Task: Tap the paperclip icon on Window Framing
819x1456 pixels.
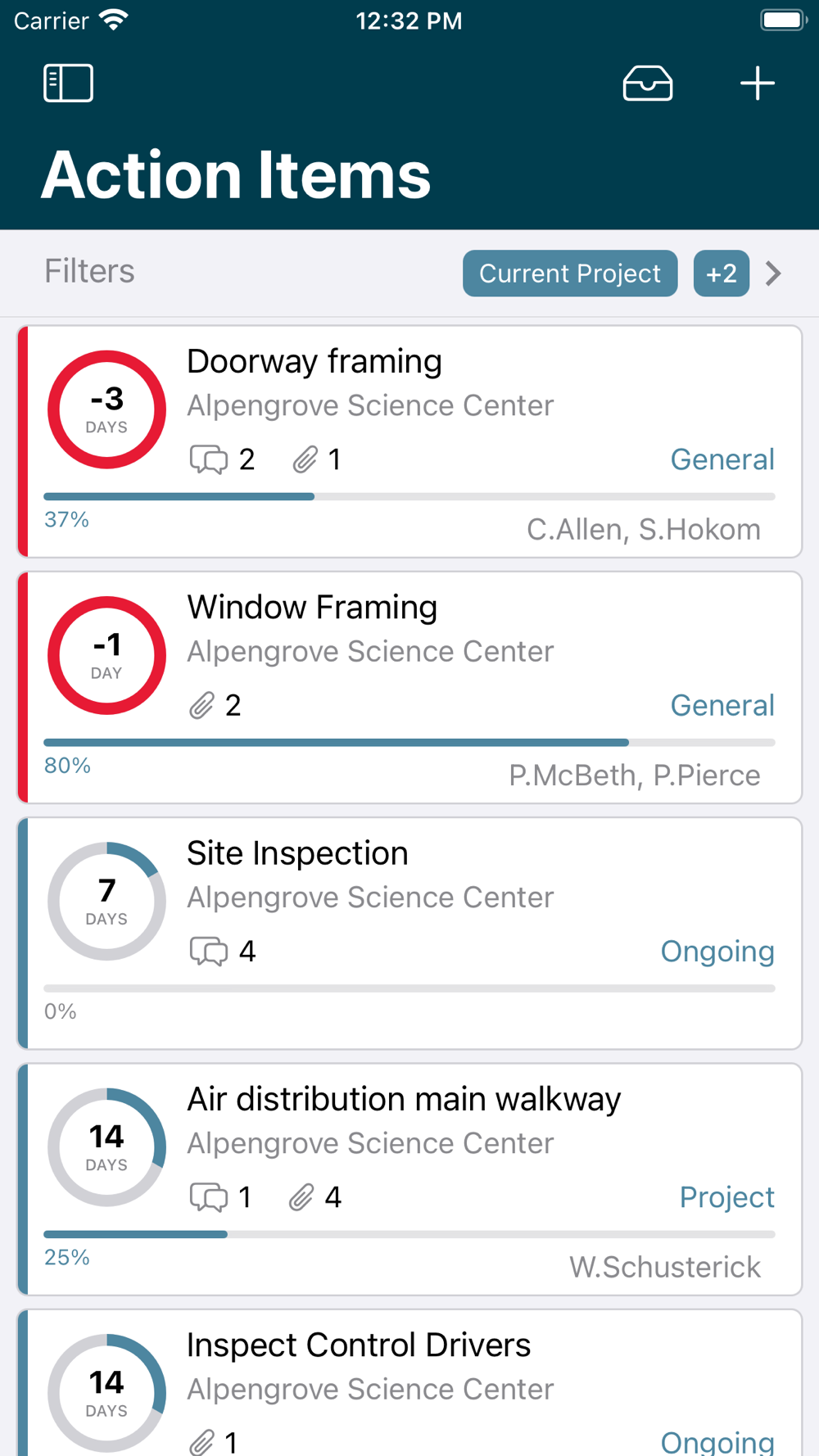Action: click(201, 706)
